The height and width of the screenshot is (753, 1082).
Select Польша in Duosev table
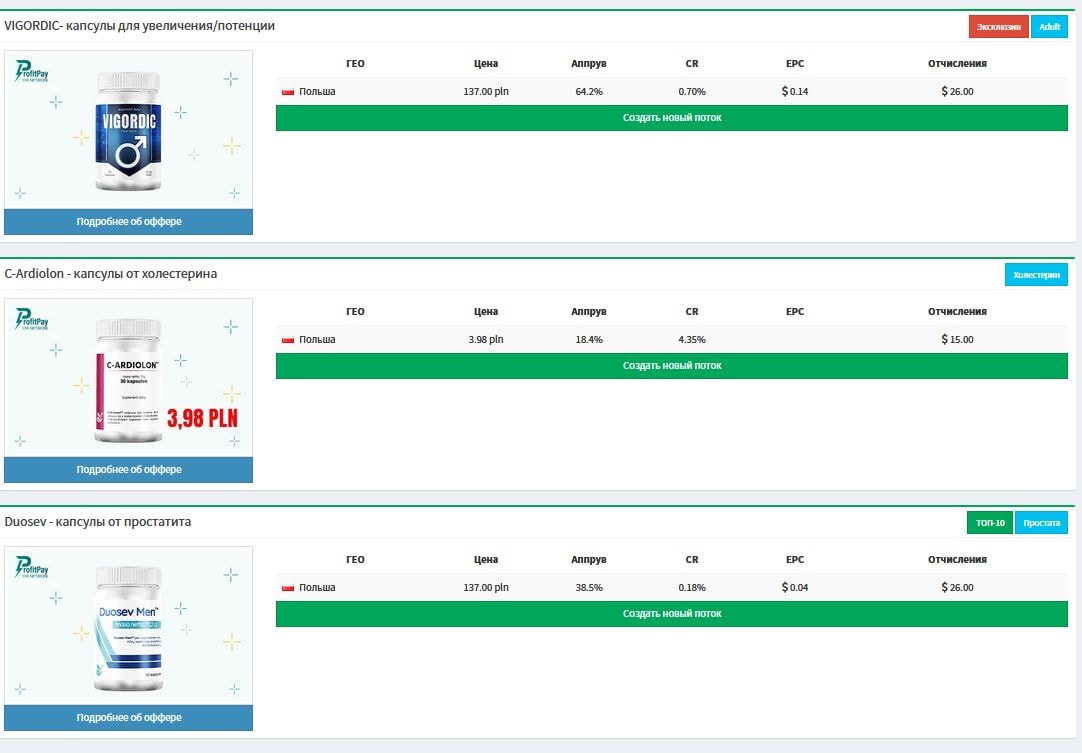[x=317, y=588]
